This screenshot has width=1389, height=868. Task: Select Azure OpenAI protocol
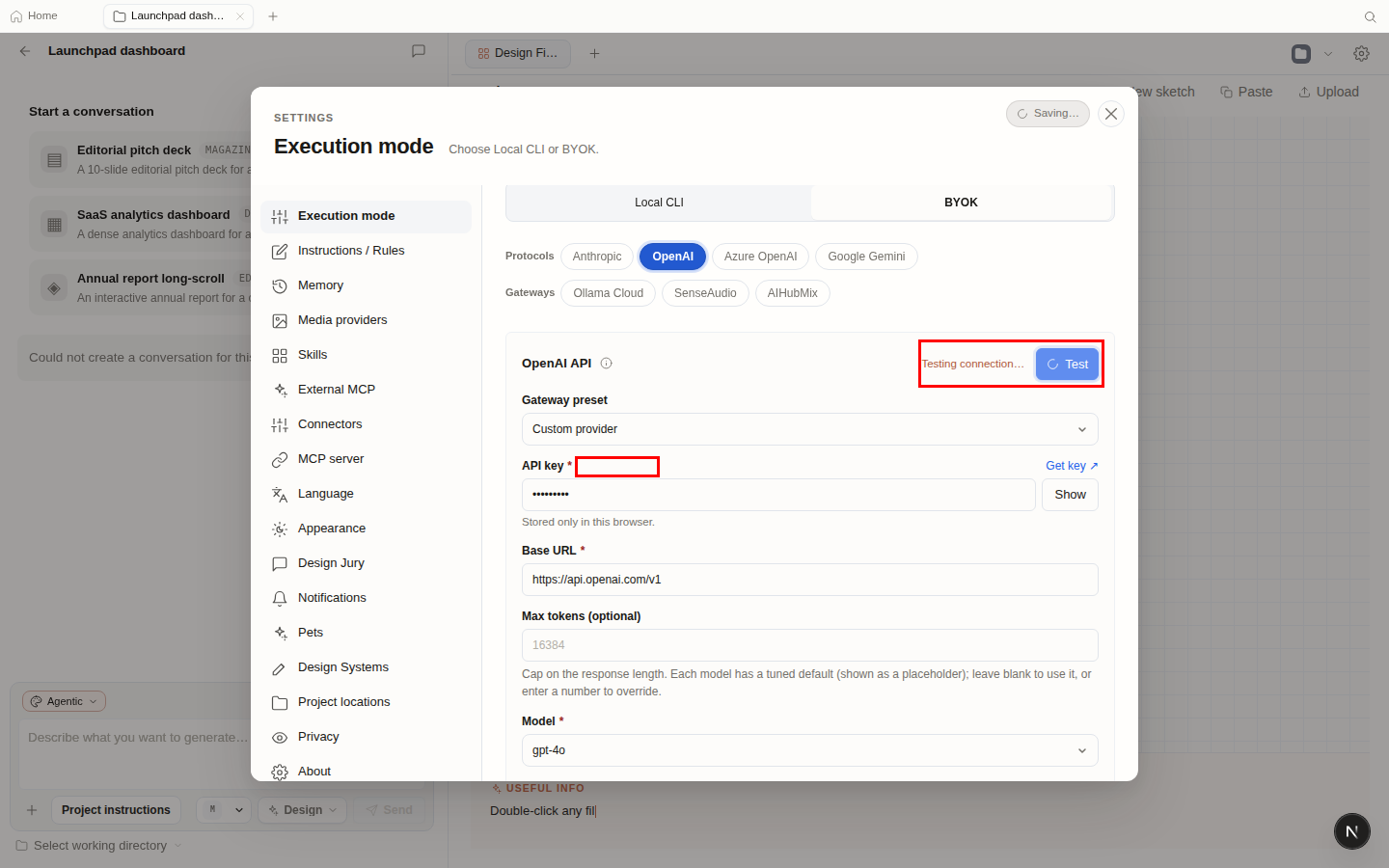pyautogui.click(x=760, y=257)
